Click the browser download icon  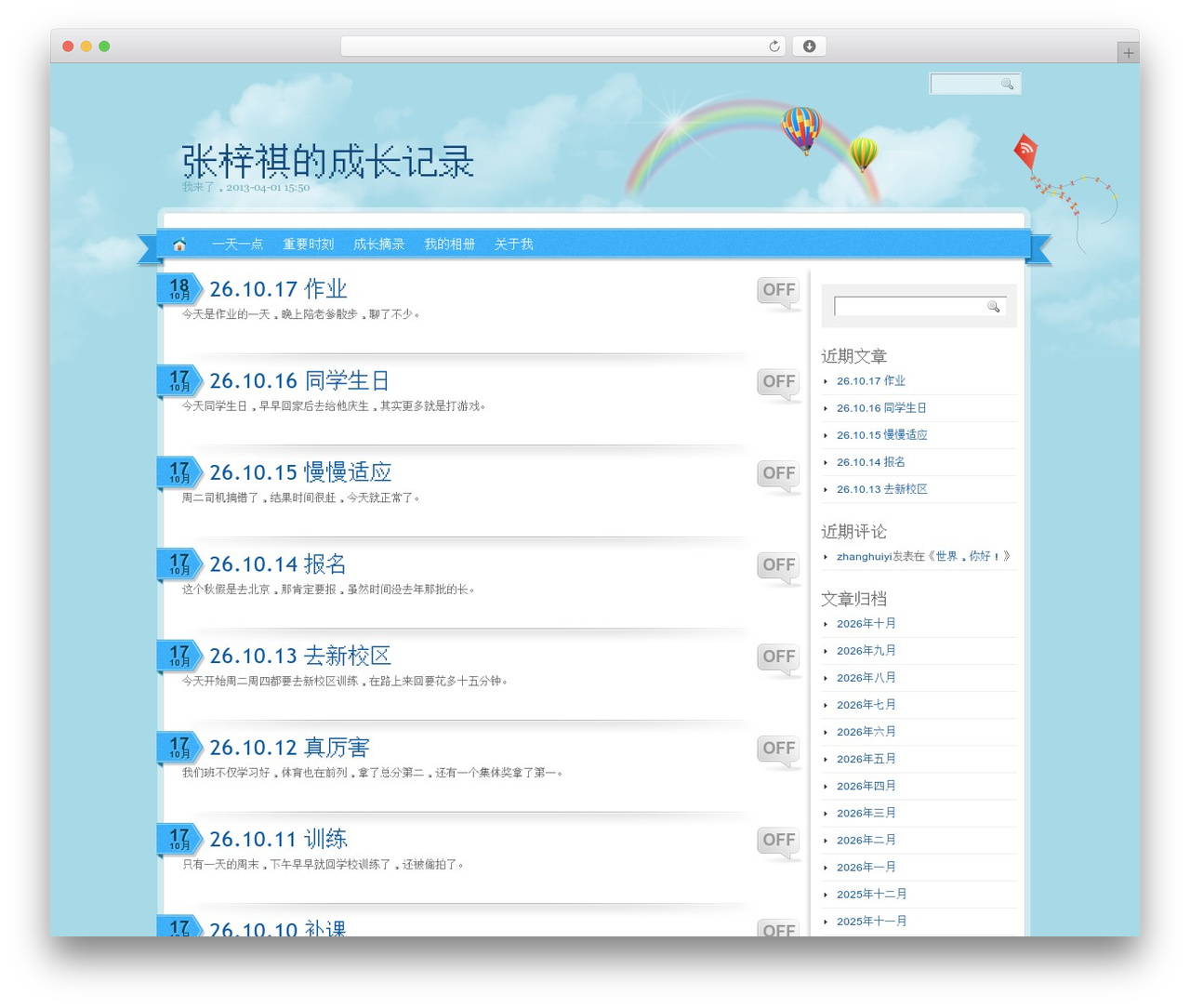pyautogui.click(x=809, y=46)
